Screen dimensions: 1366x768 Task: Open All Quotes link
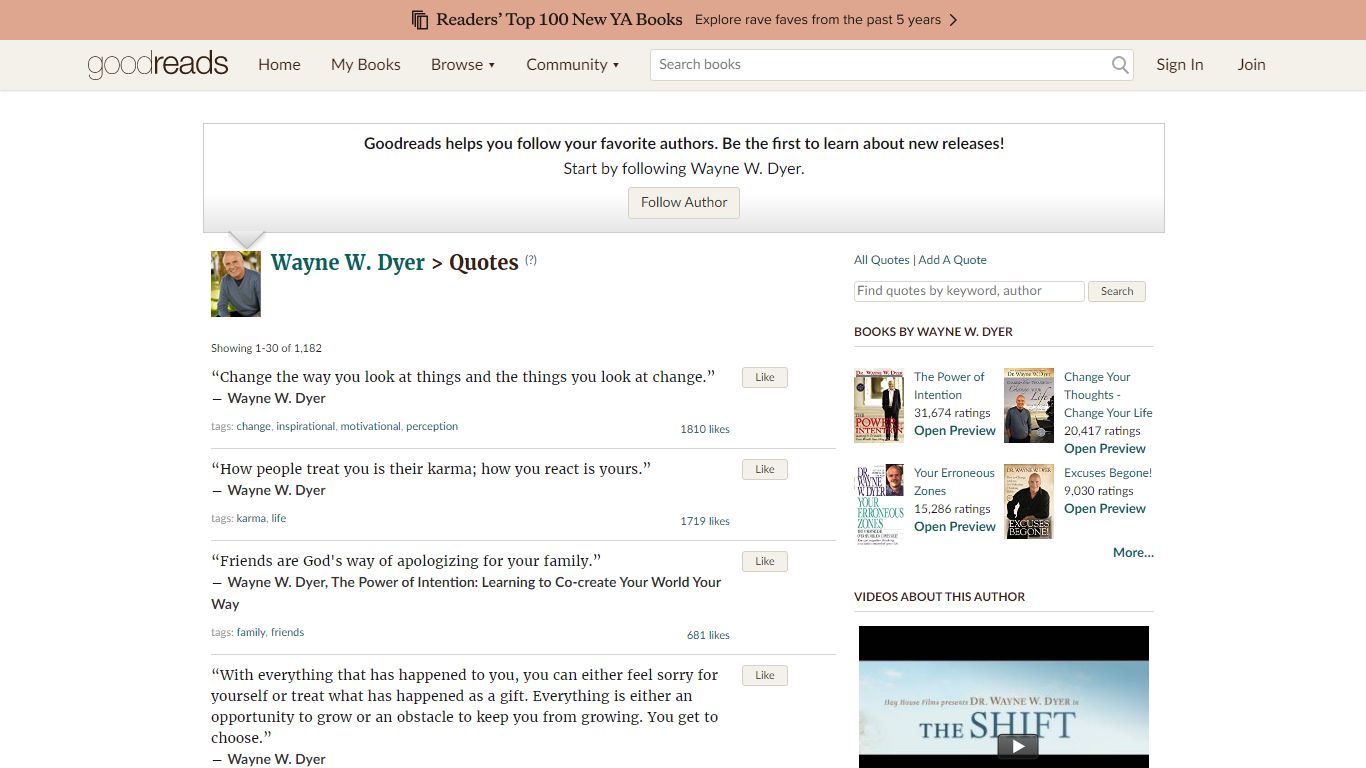(x=882, y=260)
